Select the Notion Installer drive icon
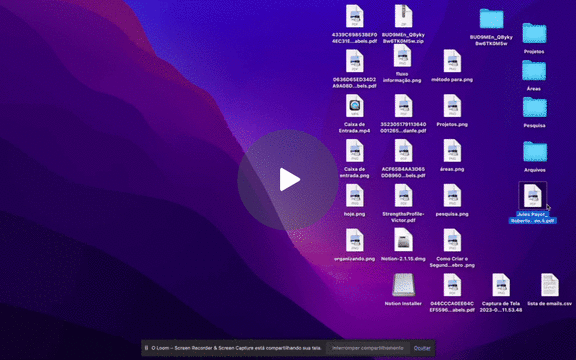 (403, 285)
